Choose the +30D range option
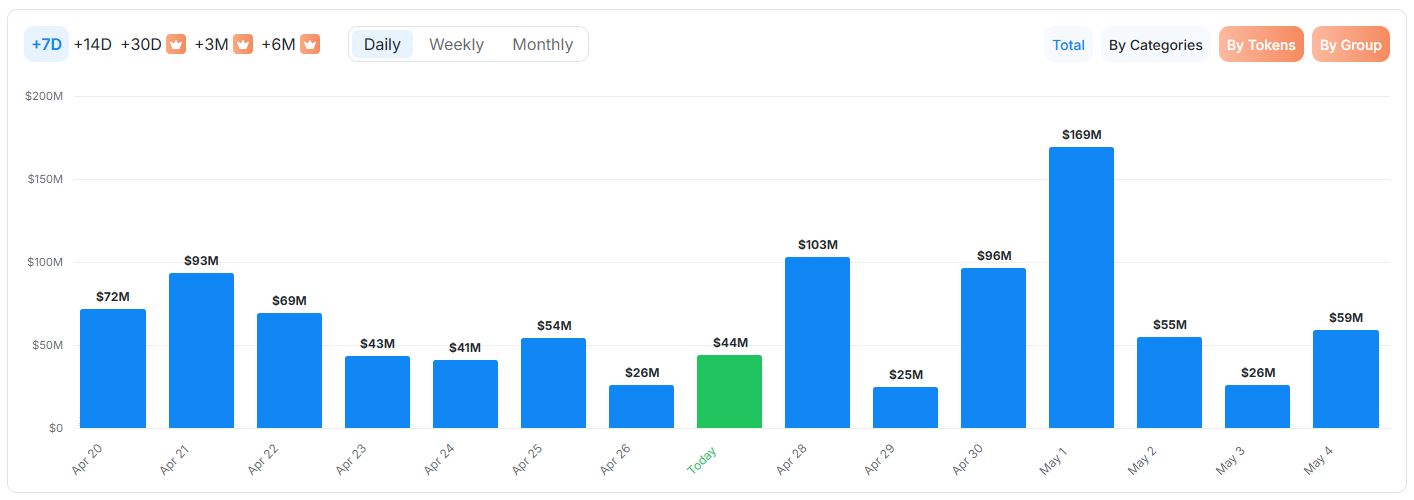The width and height of the screenshot is (1414, 500). pyautogui.click(x=141, y=45)
